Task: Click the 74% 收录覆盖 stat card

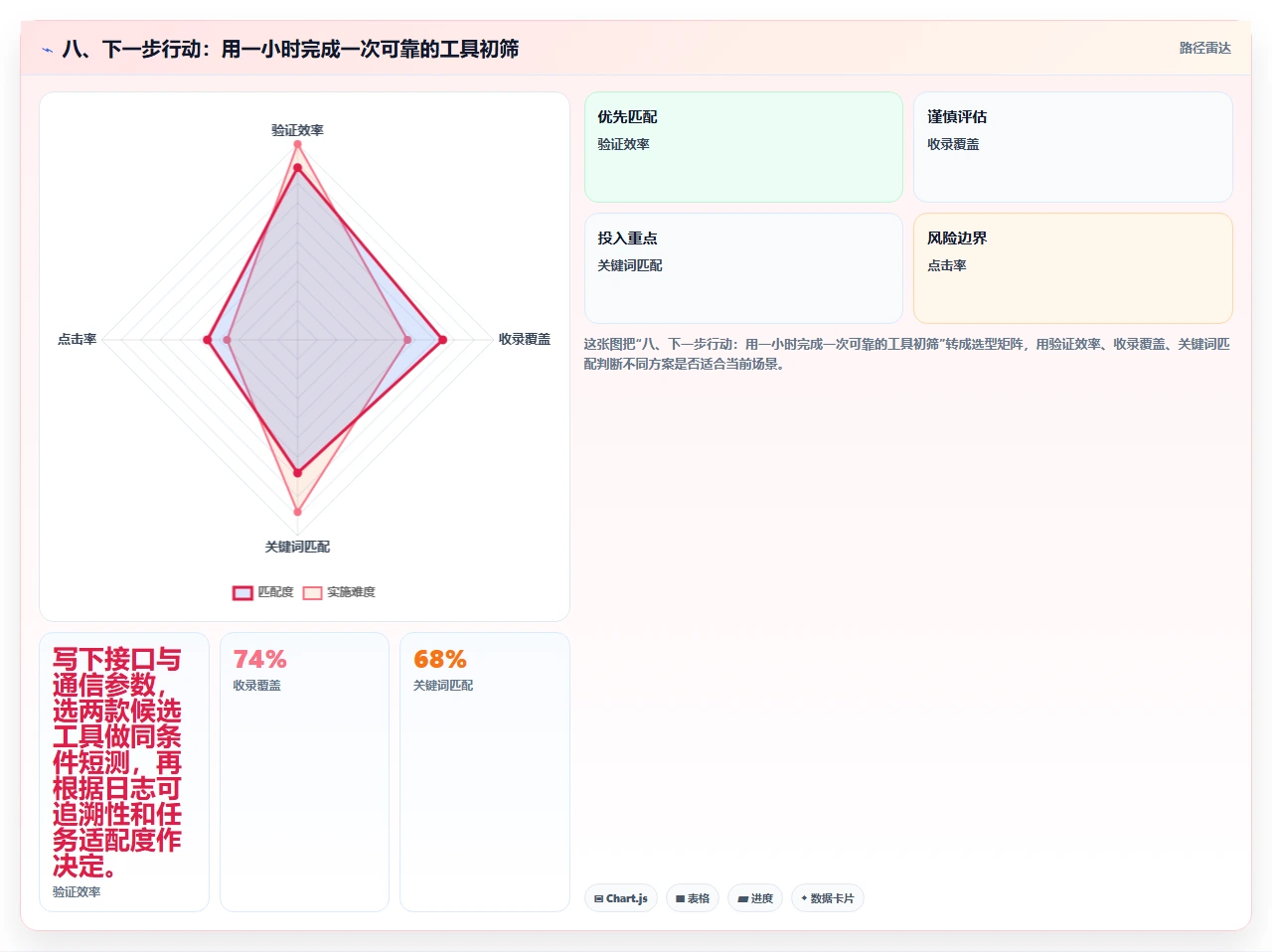Action: click(x=304, y=772)
